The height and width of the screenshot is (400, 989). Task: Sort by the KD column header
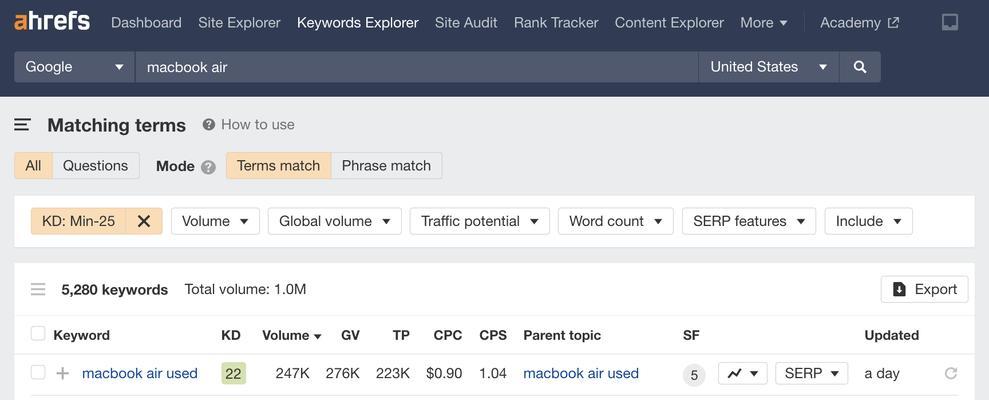pyautogui.click(x=231, y=336)
